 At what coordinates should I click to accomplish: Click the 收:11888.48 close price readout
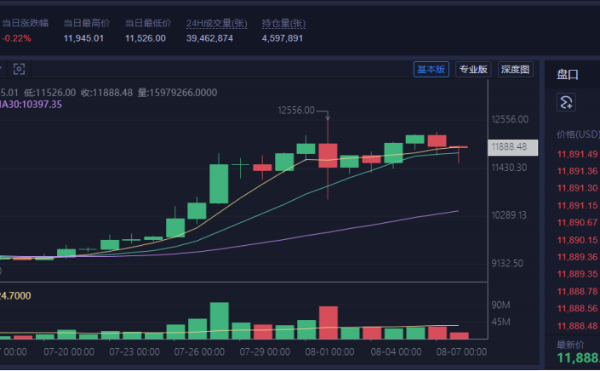click(107, 93)
